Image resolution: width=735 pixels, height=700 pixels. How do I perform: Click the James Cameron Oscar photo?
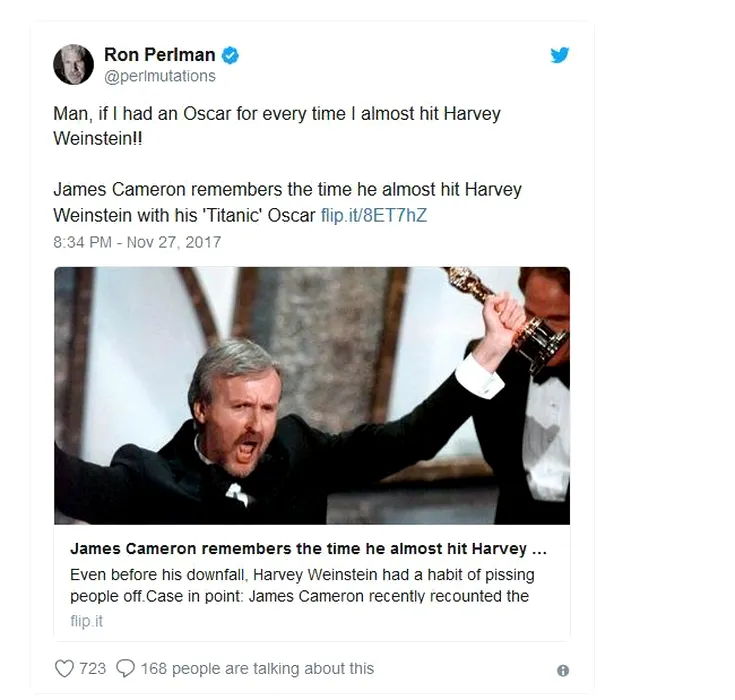[312, 395]
